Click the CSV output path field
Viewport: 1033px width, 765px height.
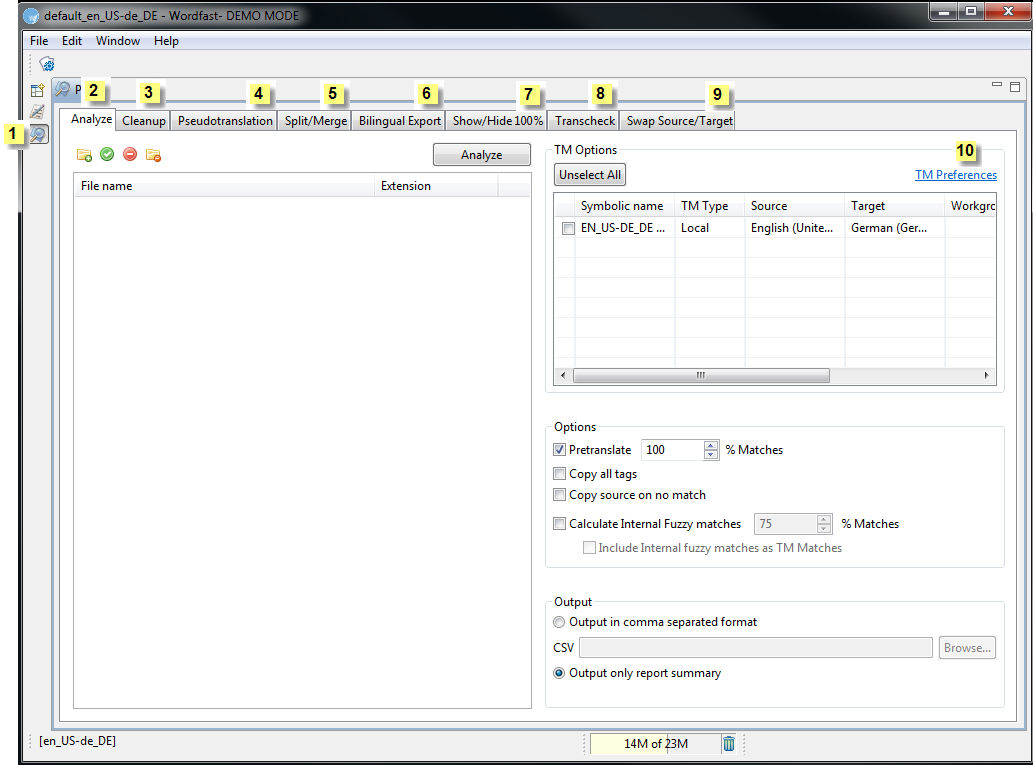(x=756, y=648)
